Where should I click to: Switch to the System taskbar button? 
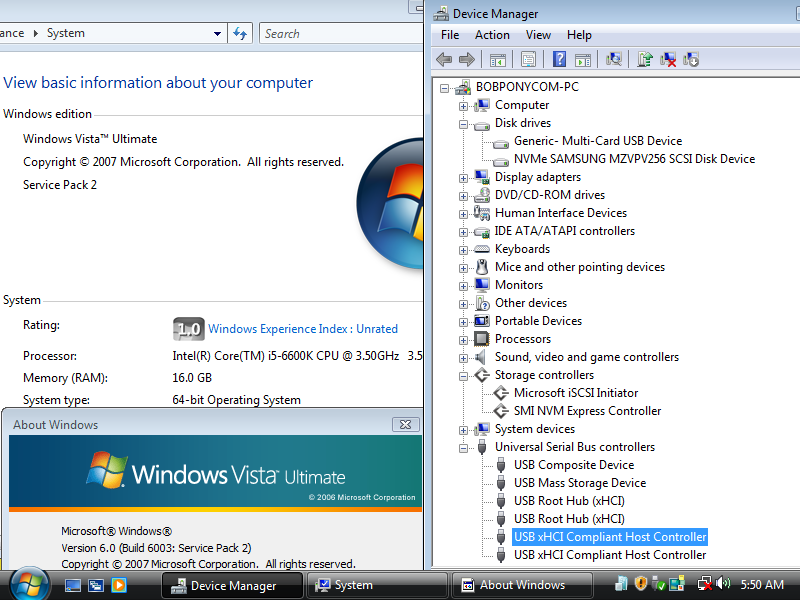coord(378,585)
